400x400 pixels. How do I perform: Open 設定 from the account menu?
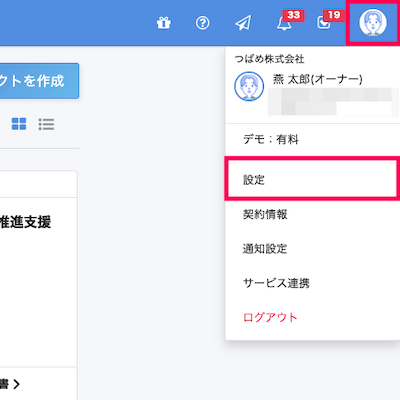click(x=312, y=180)
